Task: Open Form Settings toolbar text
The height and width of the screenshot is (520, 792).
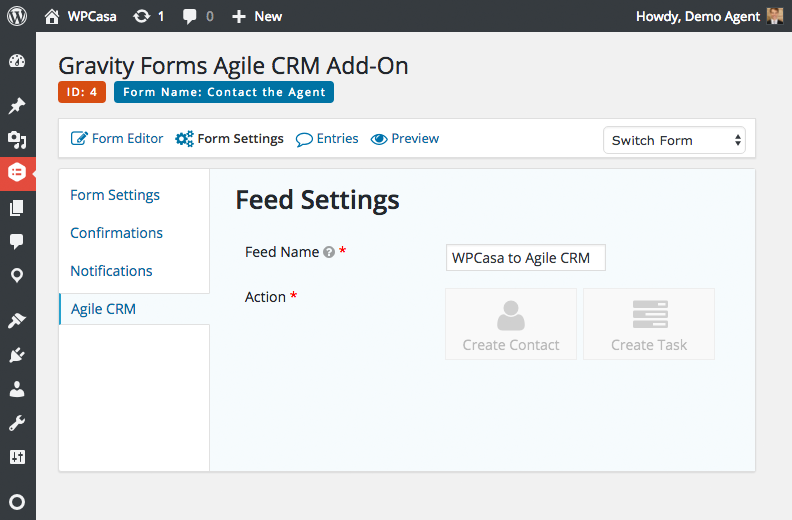Action: tap(240, 138)
